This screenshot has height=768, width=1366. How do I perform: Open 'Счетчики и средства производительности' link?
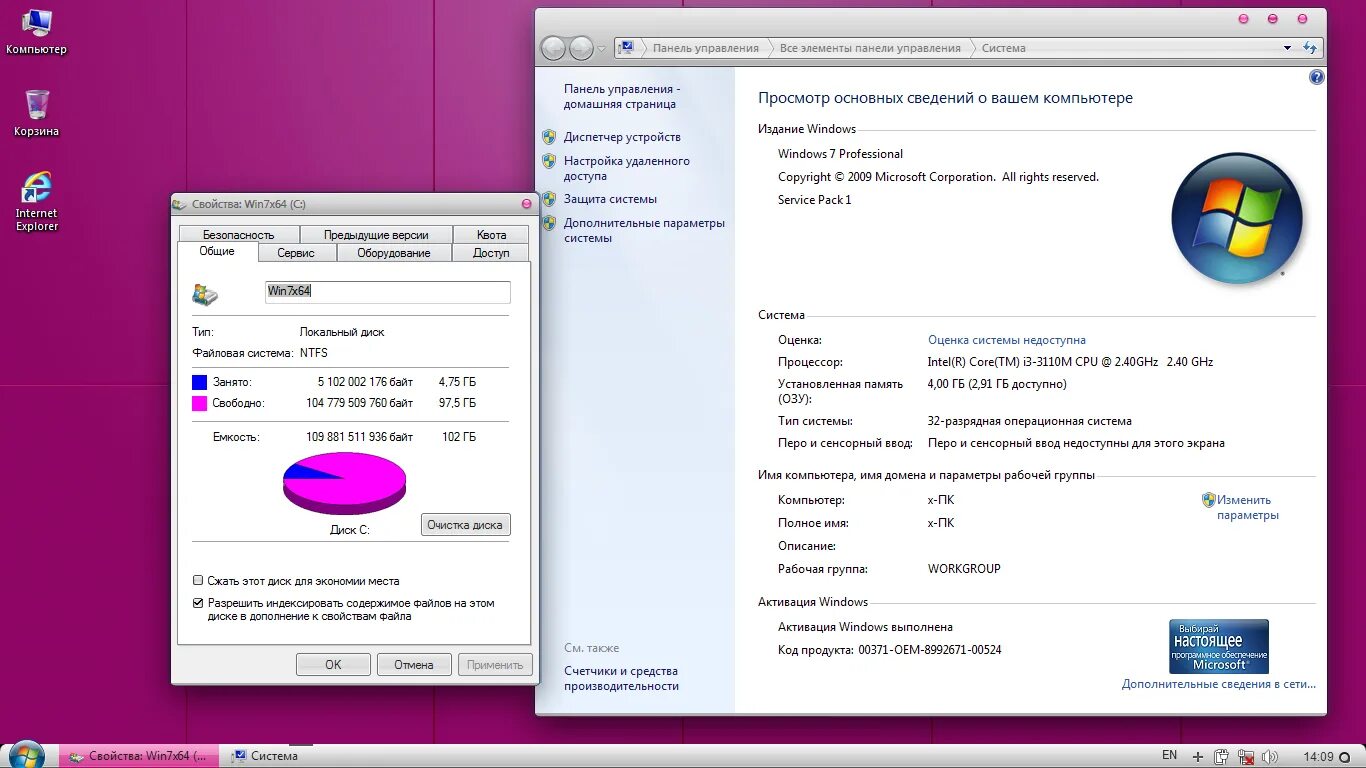point(621,678)
